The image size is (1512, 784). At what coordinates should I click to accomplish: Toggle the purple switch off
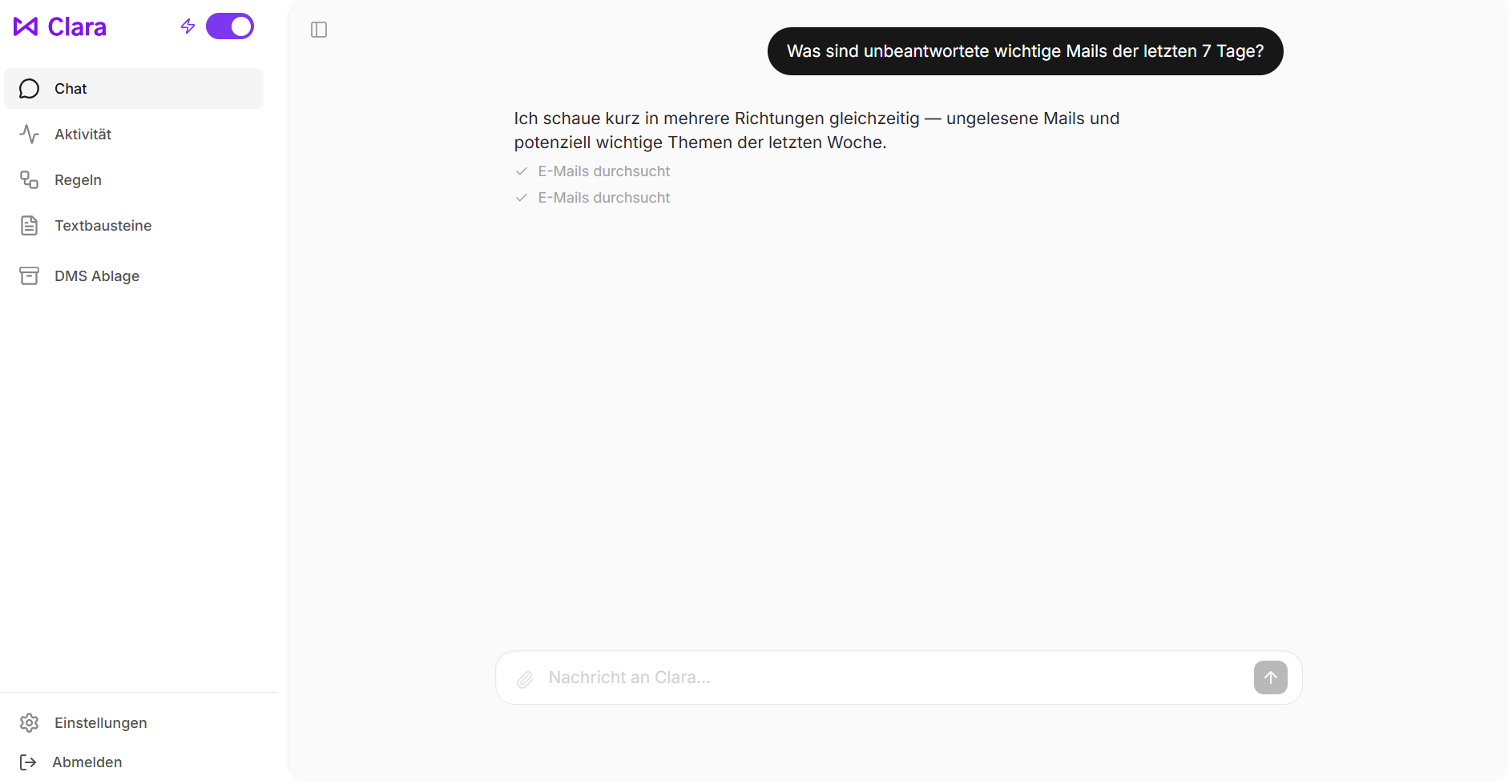coord(230,26)
